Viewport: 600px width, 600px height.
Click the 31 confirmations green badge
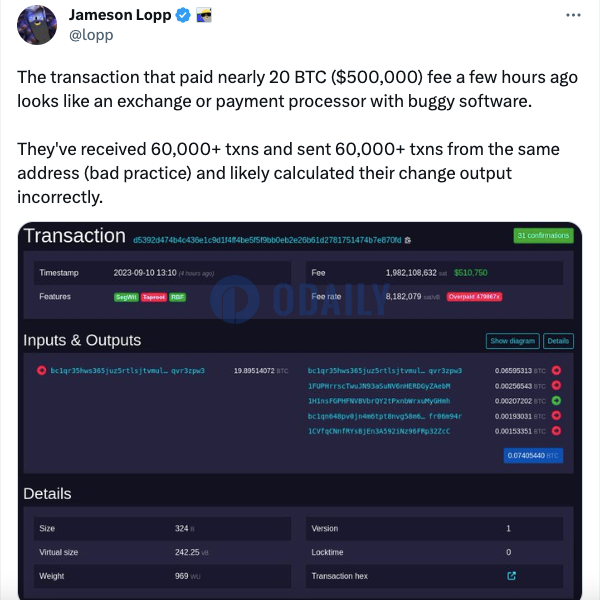click(543, 235)
